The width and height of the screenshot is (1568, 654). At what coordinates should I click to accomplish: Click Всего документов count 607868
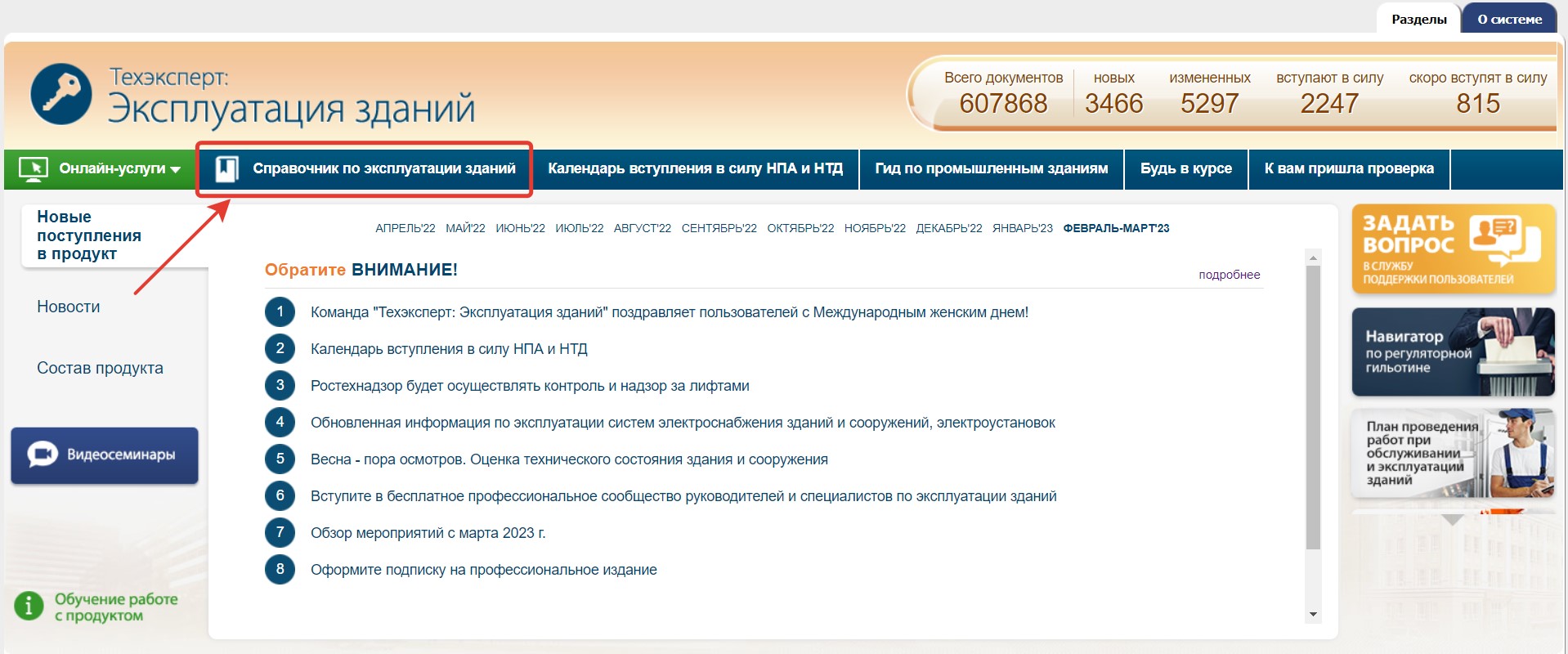tap(1003, 104)
